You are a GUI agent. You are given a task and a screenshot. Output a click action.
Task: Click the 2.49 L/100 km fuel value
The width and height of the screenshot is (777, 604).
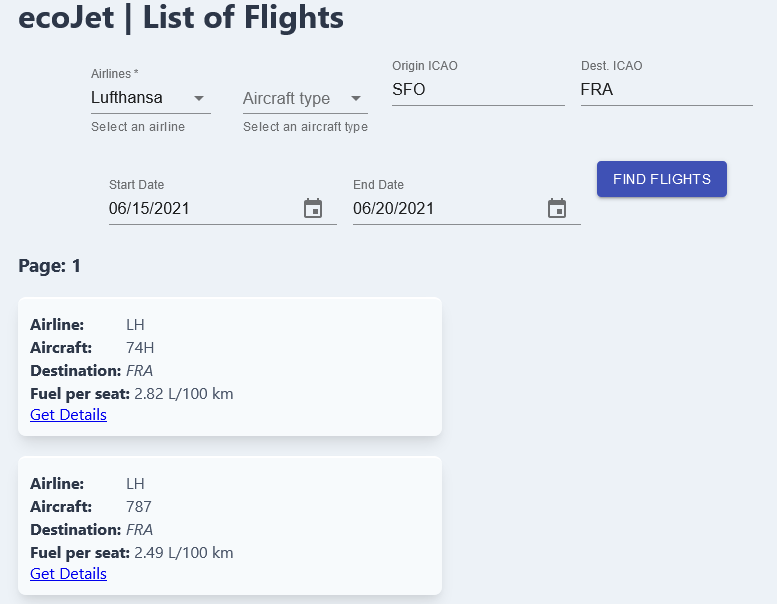(184, 553)
